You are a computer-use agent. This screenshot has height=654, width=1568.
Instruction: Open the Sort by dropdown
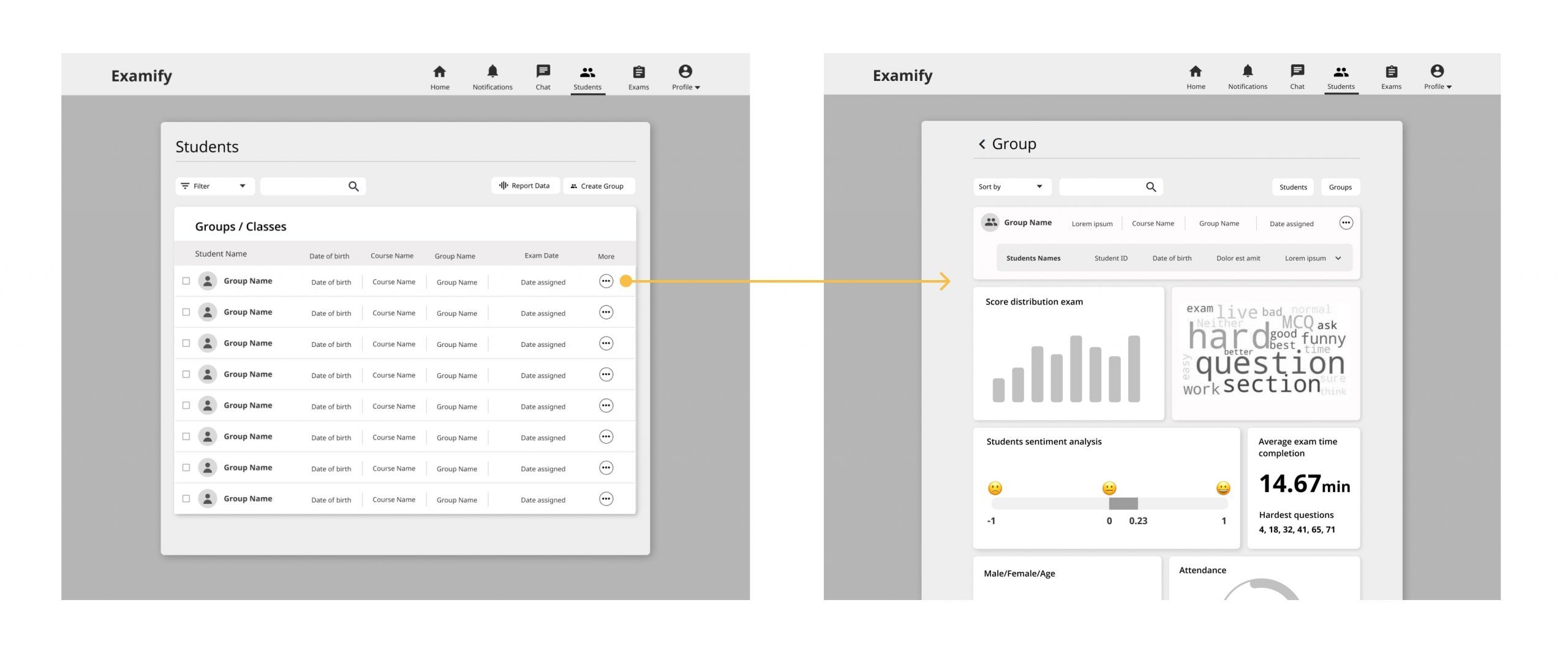[1012, 187]
